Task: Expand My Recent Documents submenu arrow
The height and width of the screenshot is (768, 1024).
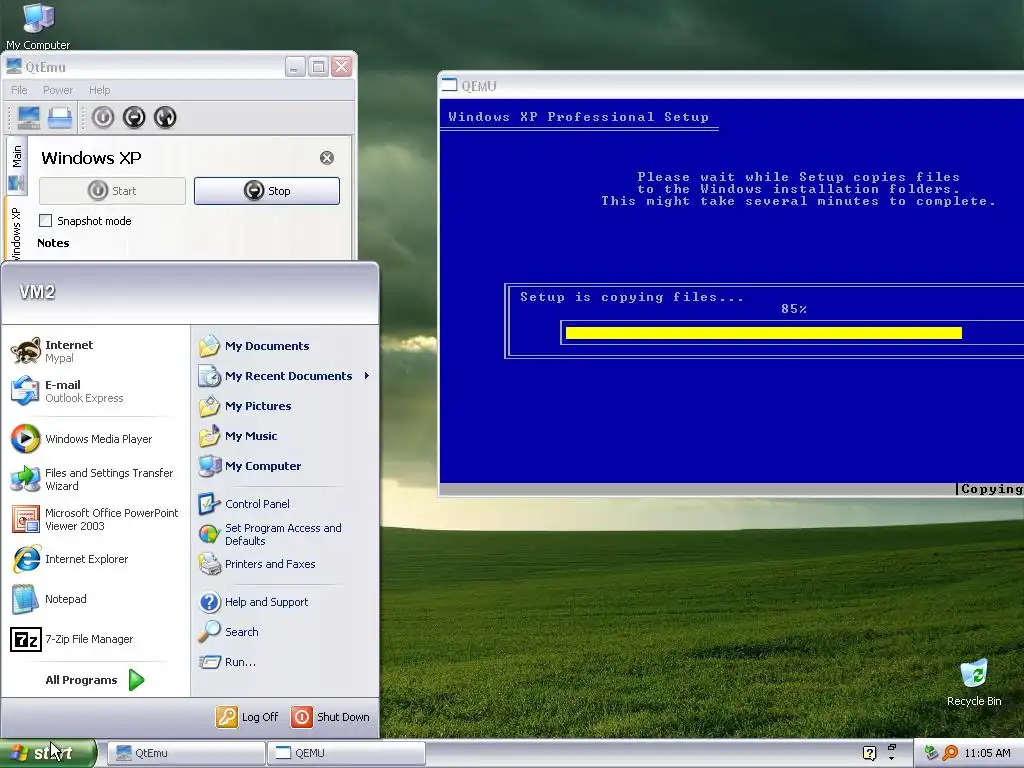Action: (367, 376)
